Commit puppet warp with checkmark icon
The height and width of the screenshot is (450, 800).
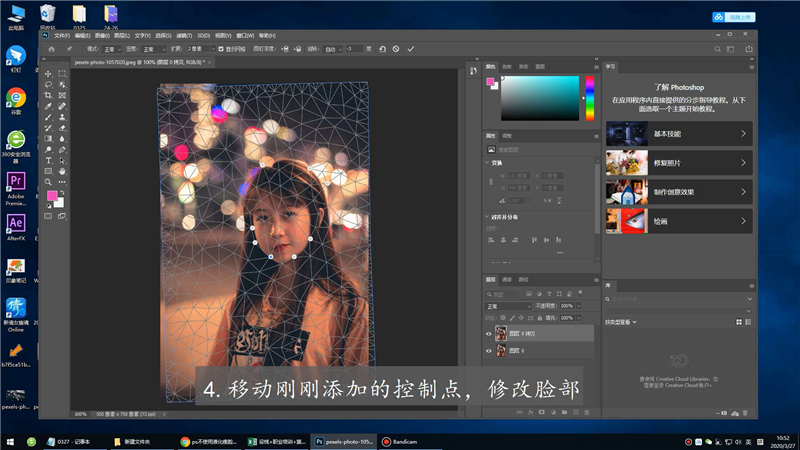413,48
